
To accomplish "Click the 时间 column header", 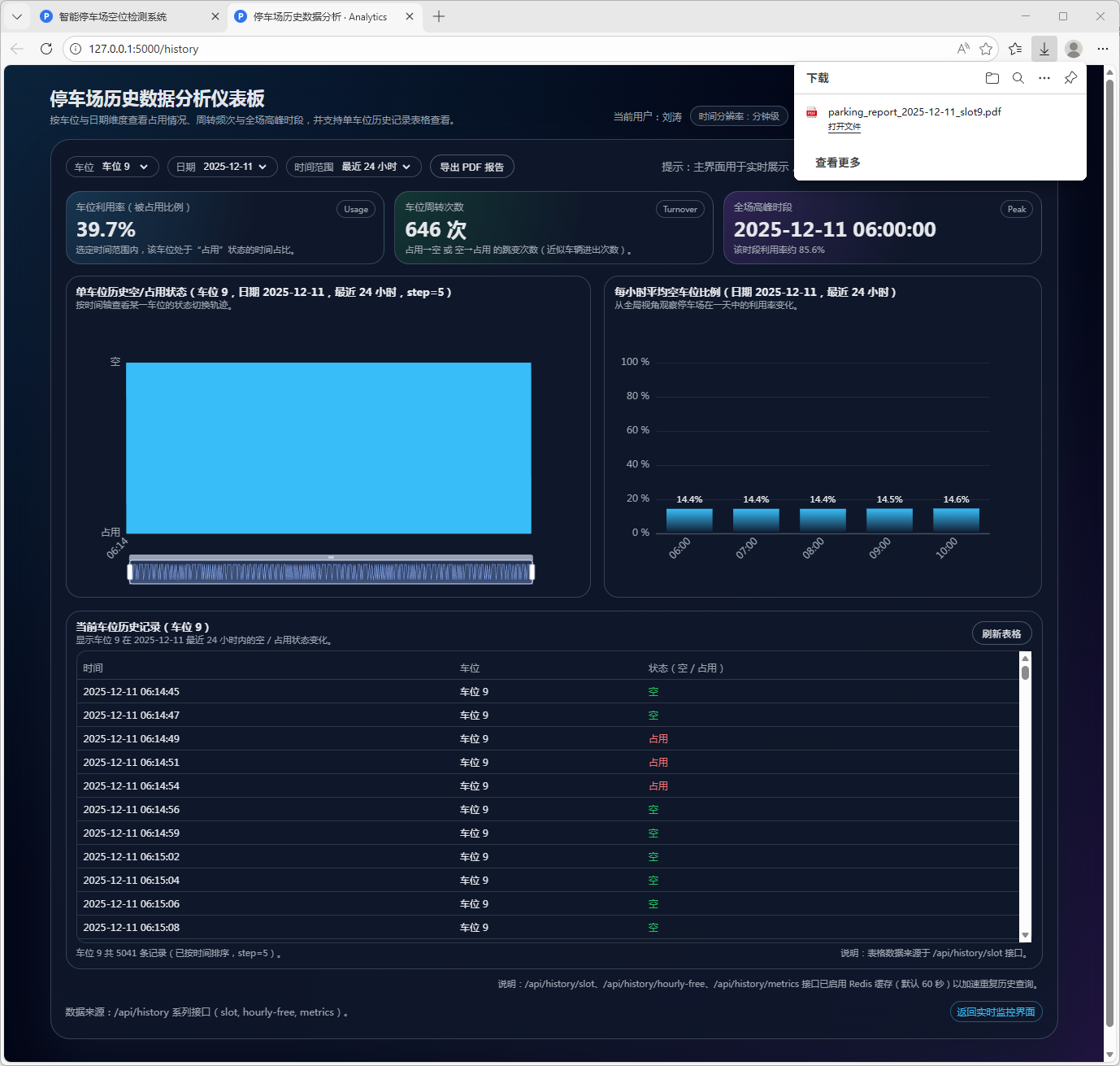I will click(x=93, y=668).
